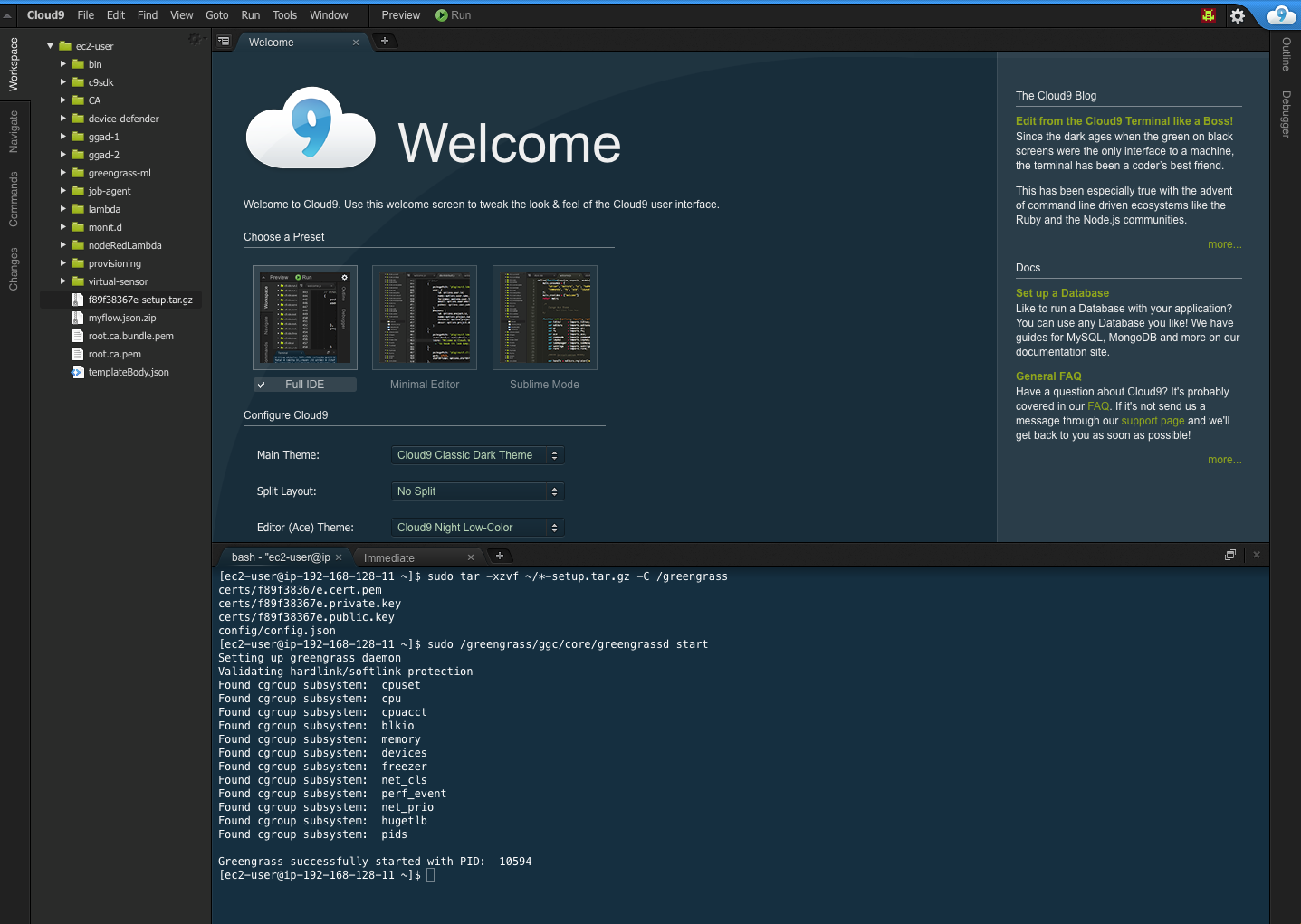Expand the bin folder

coord(63,64)
